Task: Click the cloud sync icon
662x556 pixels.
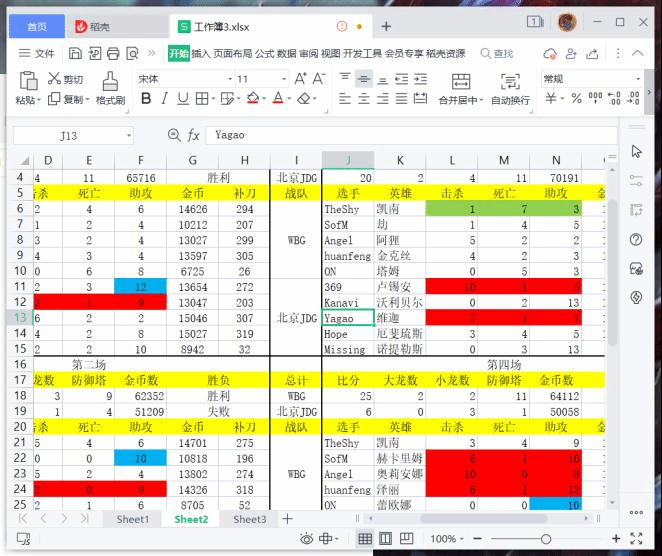Action: [x=550, y=54]
